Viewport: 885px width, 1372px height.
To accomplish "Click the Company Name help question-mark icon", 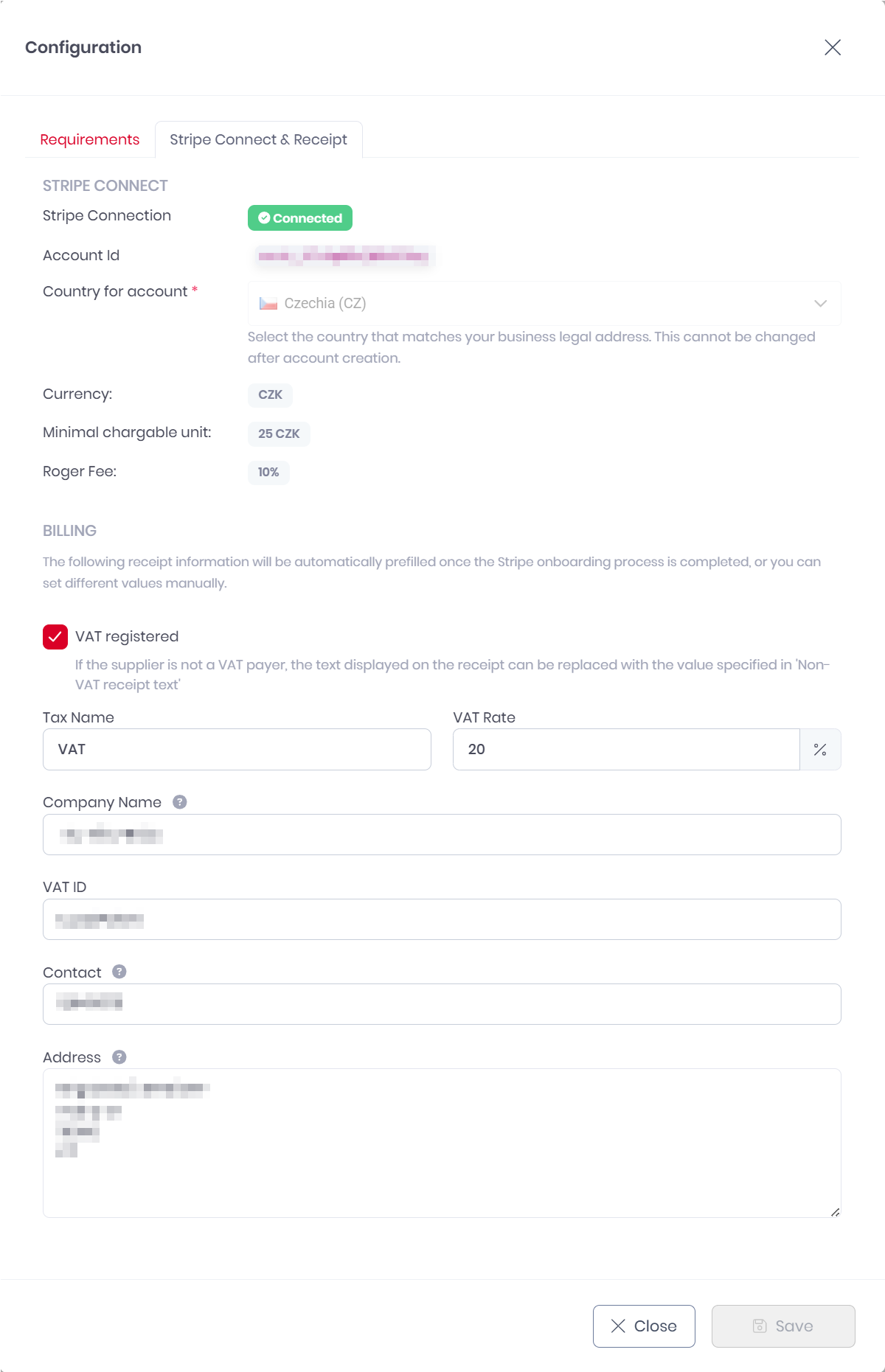I will pyautogui.click(x=180, y=802).
